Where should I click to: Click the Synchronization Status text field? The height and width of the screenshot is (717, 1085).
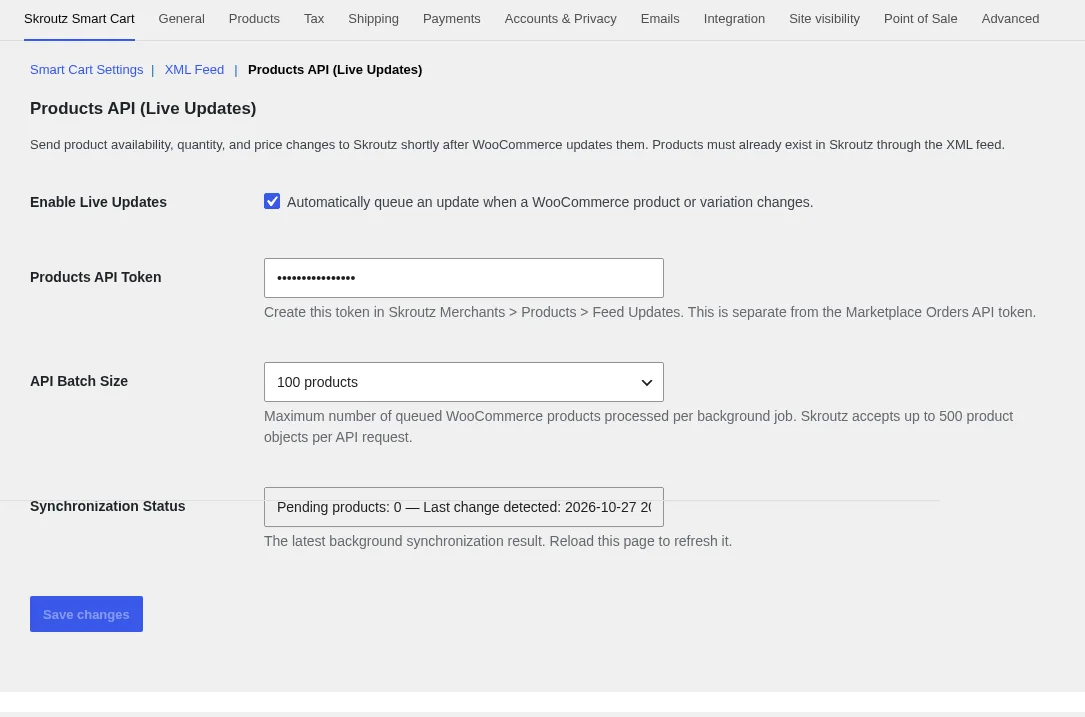(464, 507)
